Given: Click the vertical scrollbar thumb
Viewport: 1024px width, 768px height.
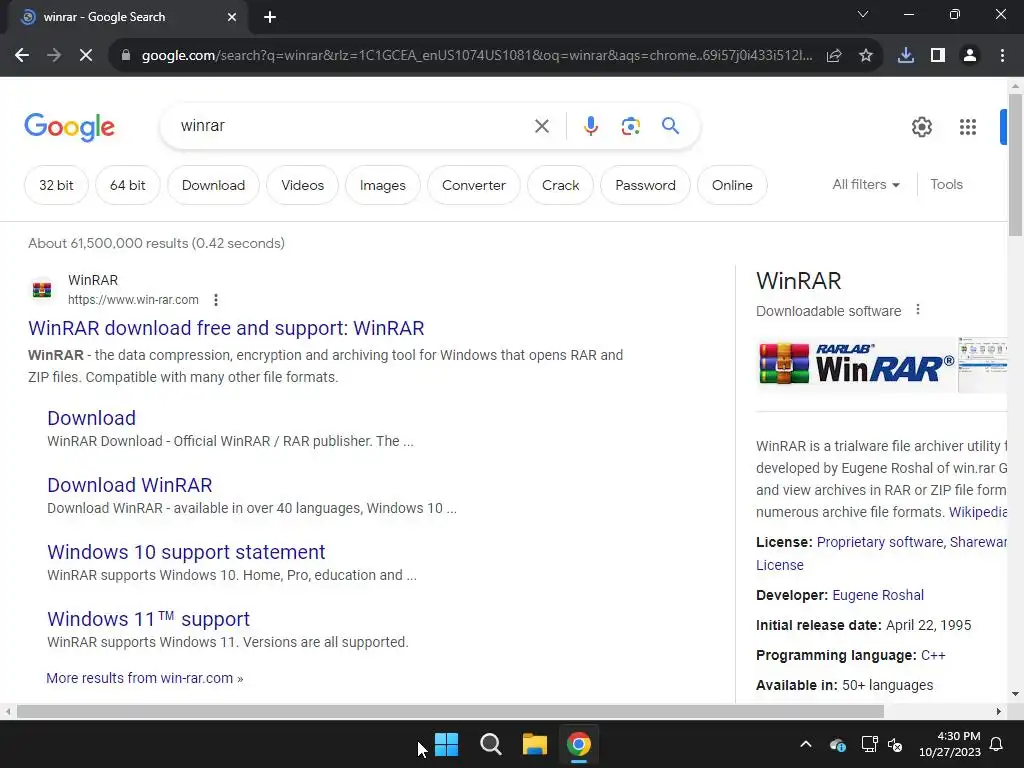Looking at the screenshot, I should 1015,165.
